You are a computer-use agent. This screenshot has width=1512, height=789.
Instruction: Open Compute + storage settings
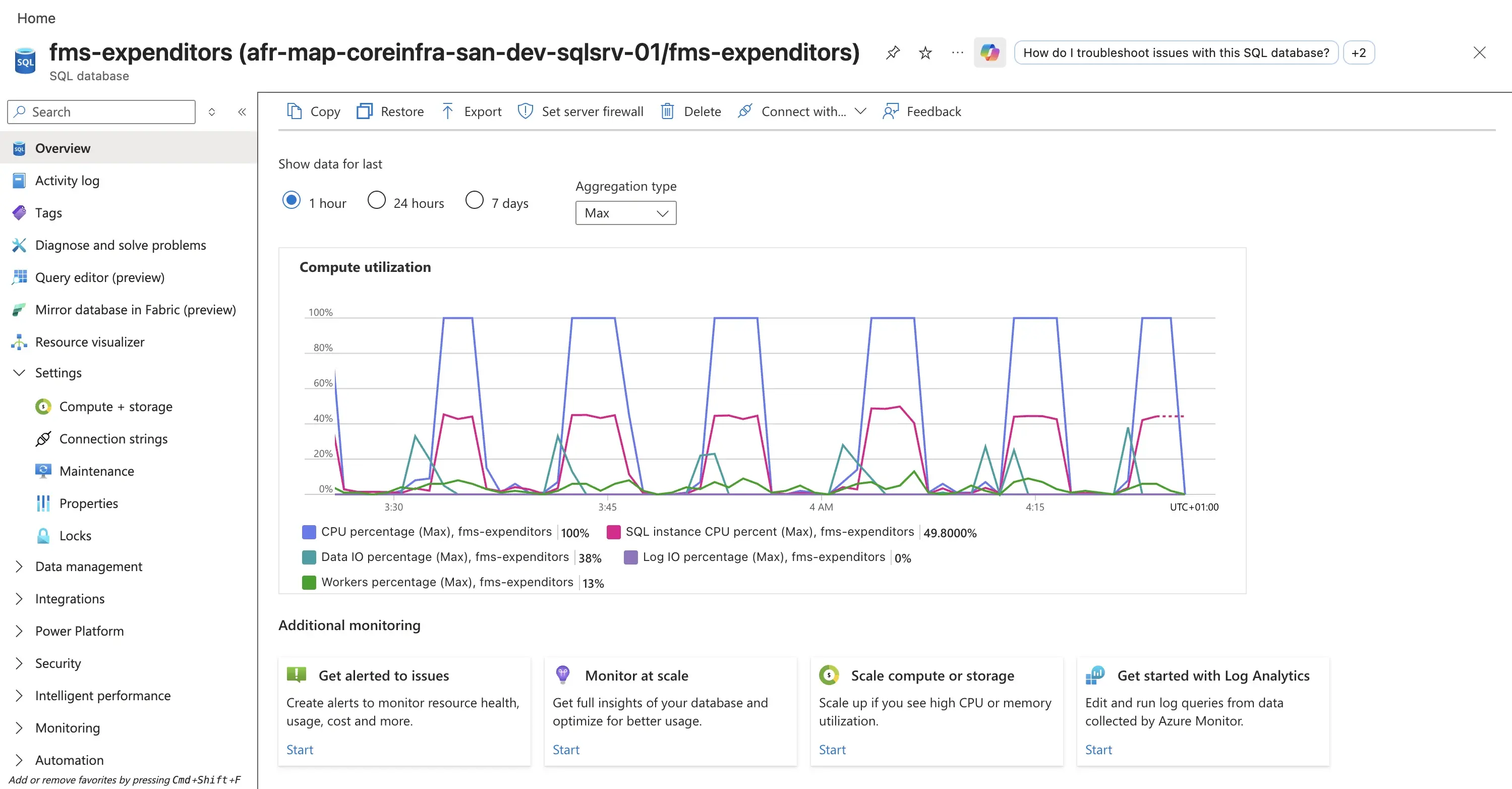(x=115, y=407)
